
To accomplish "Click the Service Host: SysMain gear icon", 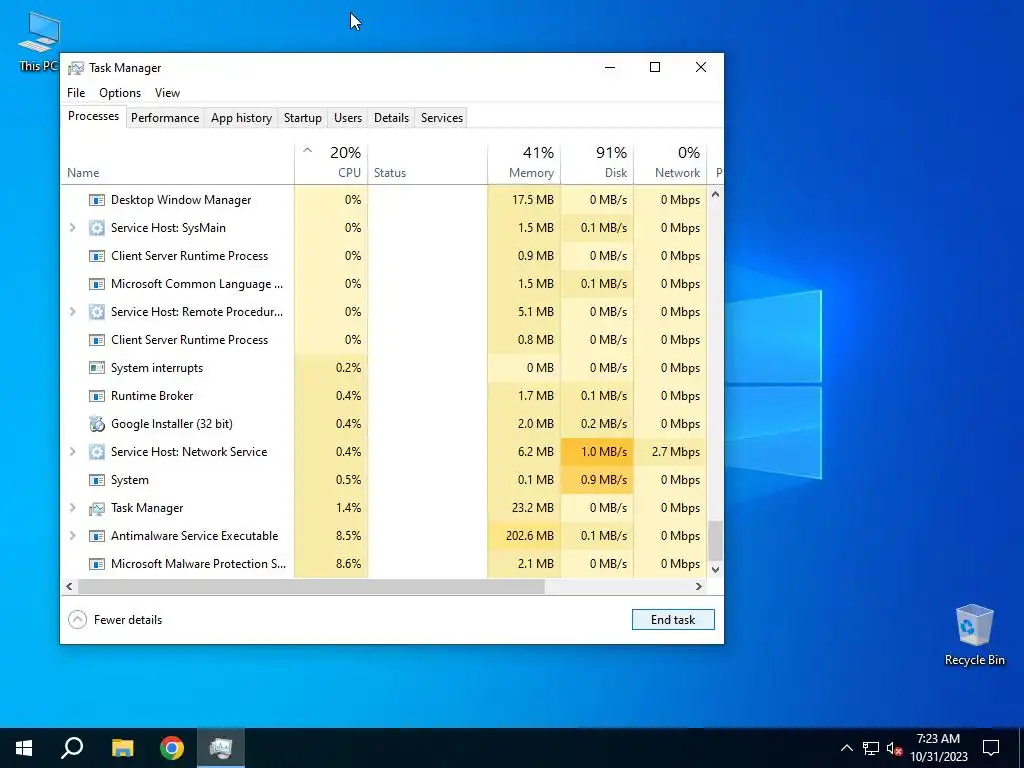I will click(x=97, y=228).
